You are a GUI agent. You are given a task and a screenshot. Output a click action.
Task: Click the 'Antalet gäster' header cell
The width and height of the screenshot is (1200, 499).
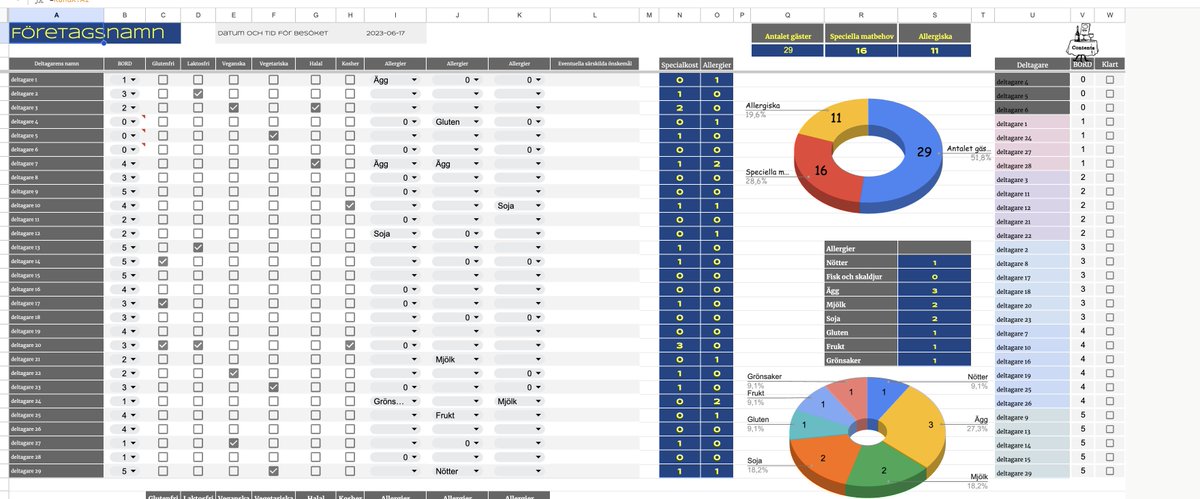click(x=788, y=34)
